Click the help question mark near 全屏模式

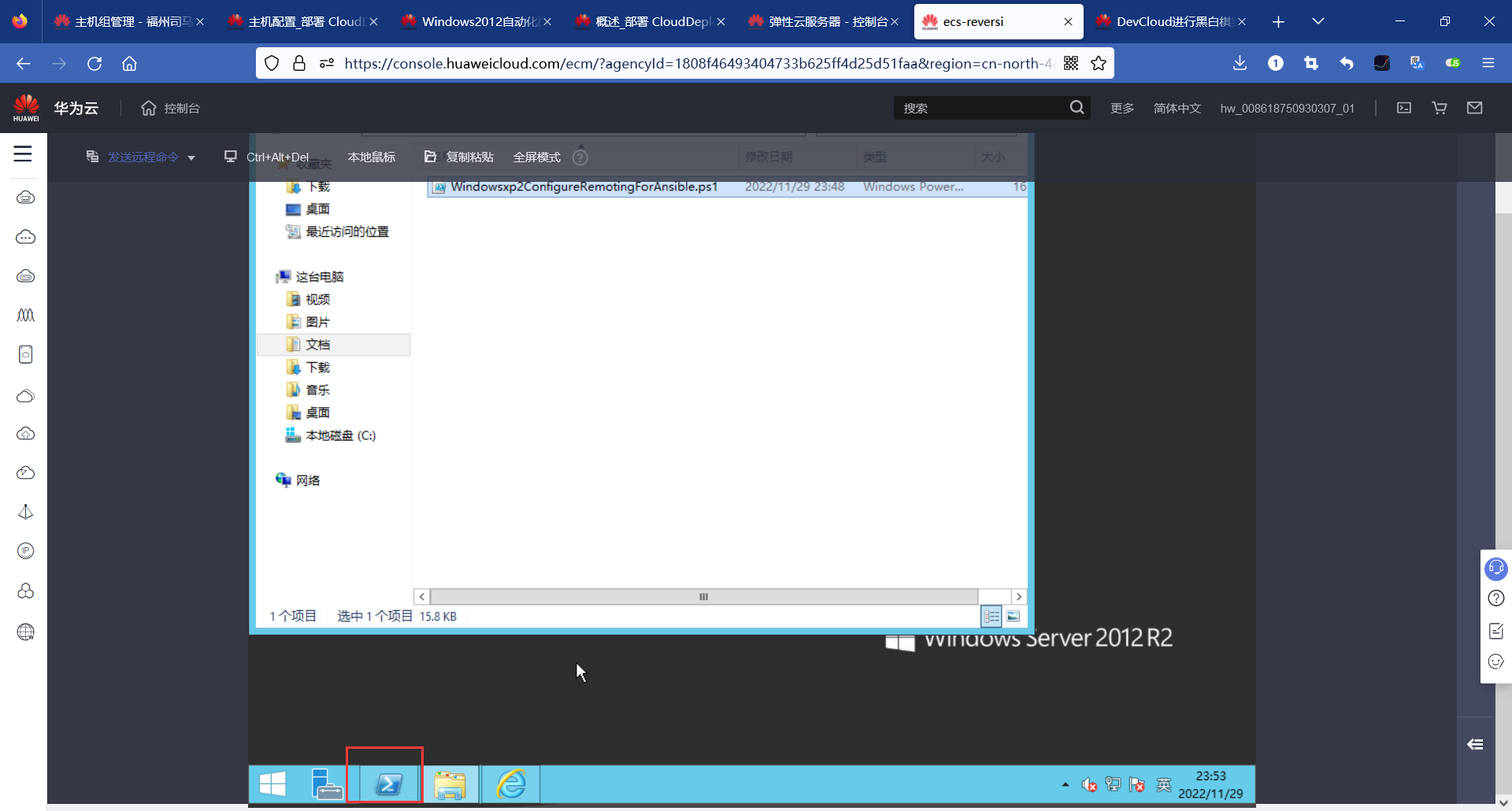(x=580, y=157)
